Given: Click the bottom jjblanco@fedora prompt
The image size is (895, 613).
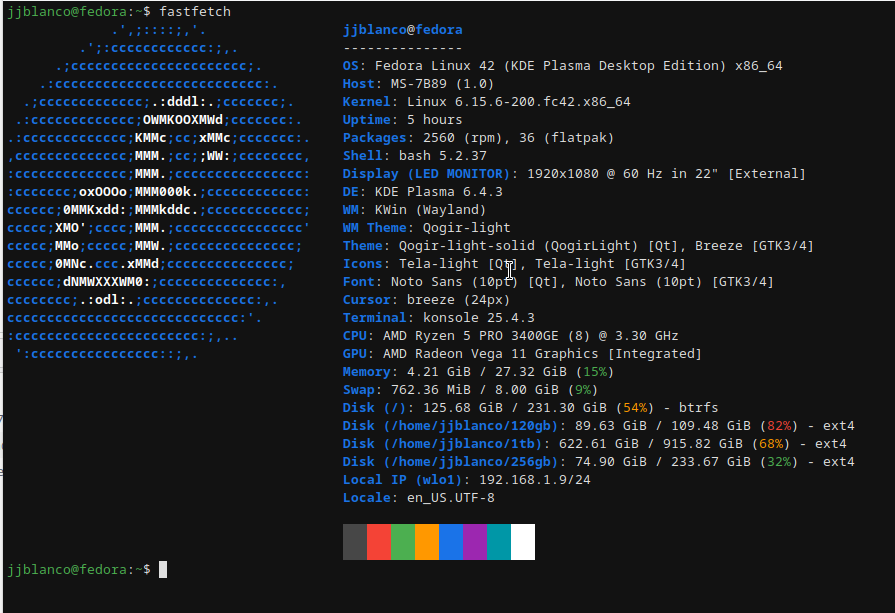Looking at the screenshot, I should [79, 569].
